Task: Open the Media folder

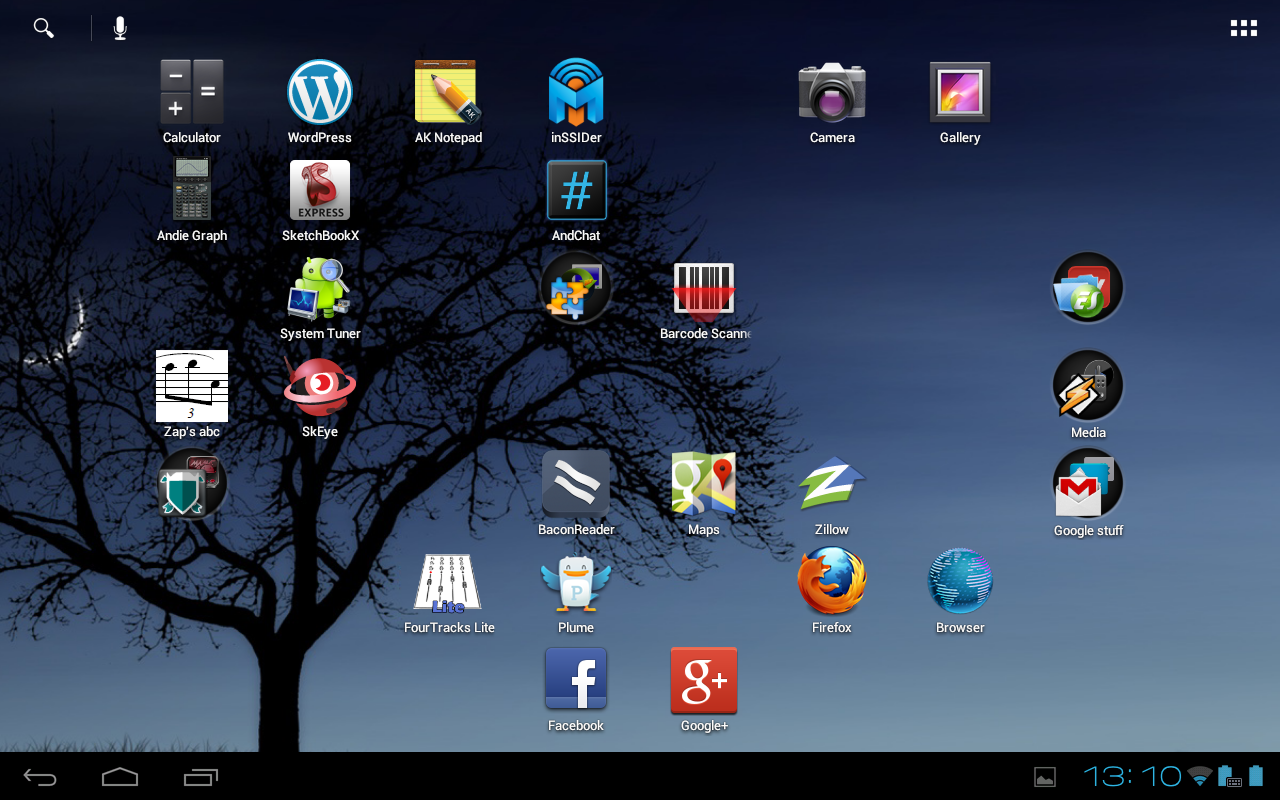Action: pos(1088,394)
